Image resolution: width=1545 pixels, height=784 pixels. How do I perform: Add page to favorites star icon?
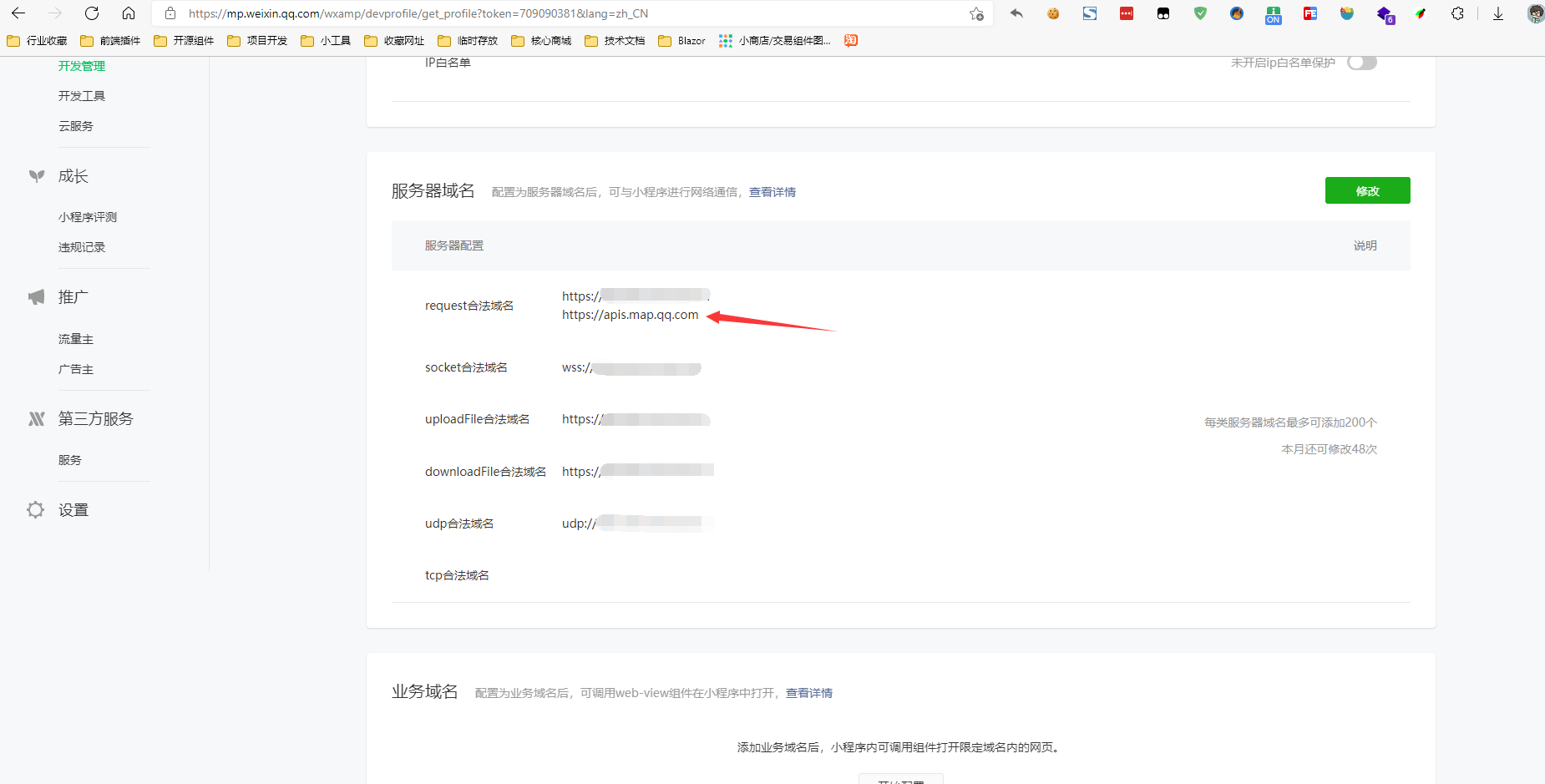tap(976, 13)
